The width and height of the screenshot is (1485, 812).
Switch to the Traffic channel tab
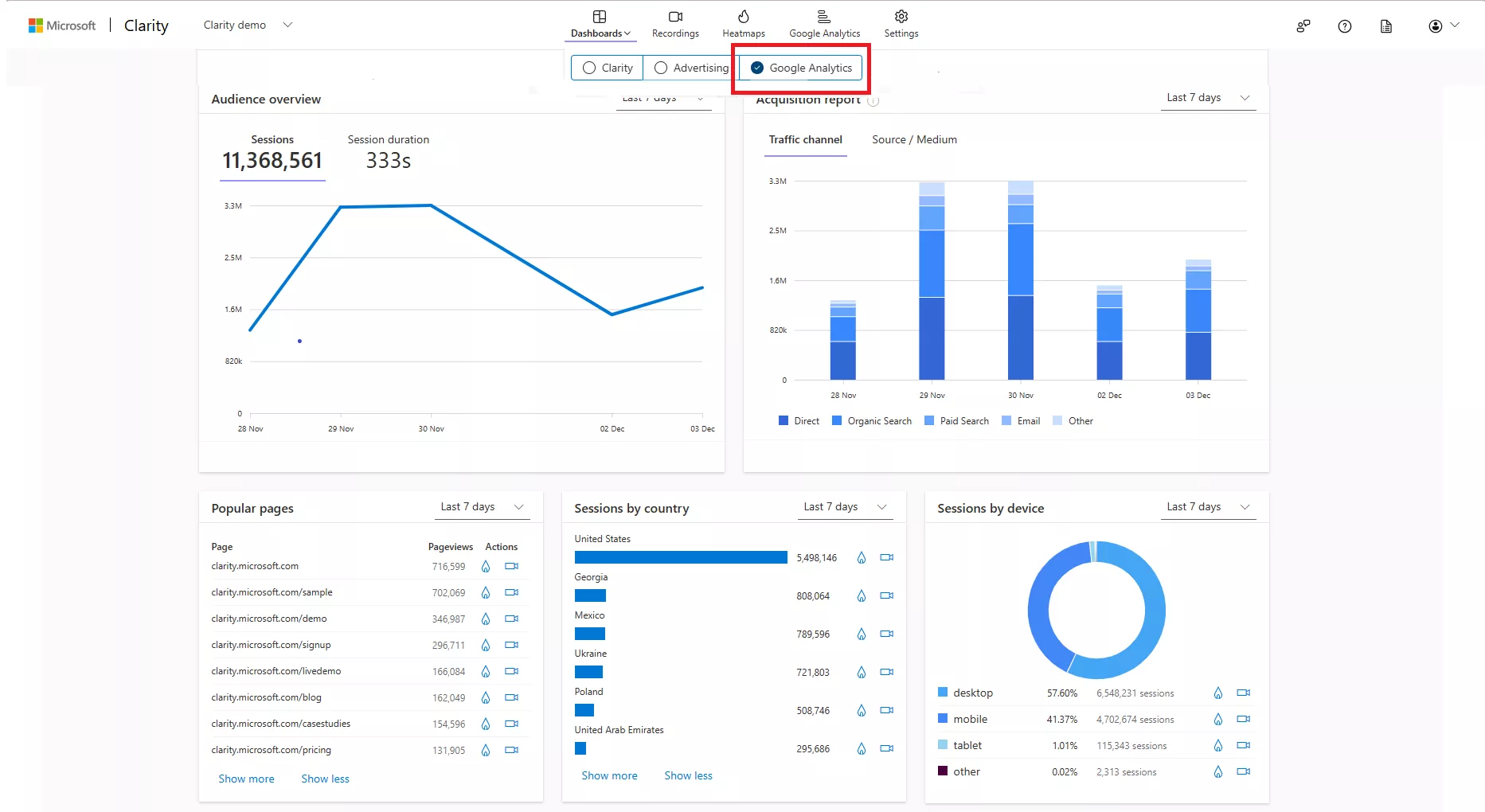[805, 140]
